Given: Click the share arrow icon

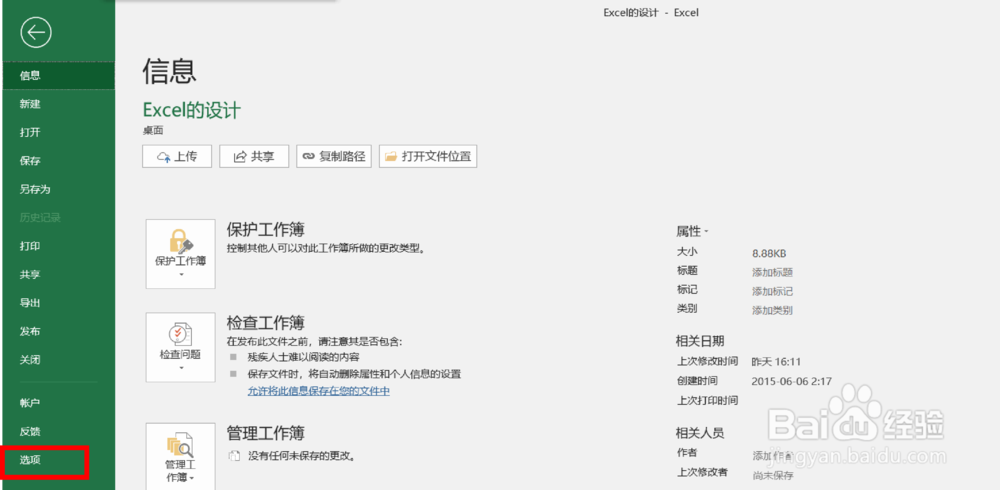Looking at the screenshot, I should point(240,156).
